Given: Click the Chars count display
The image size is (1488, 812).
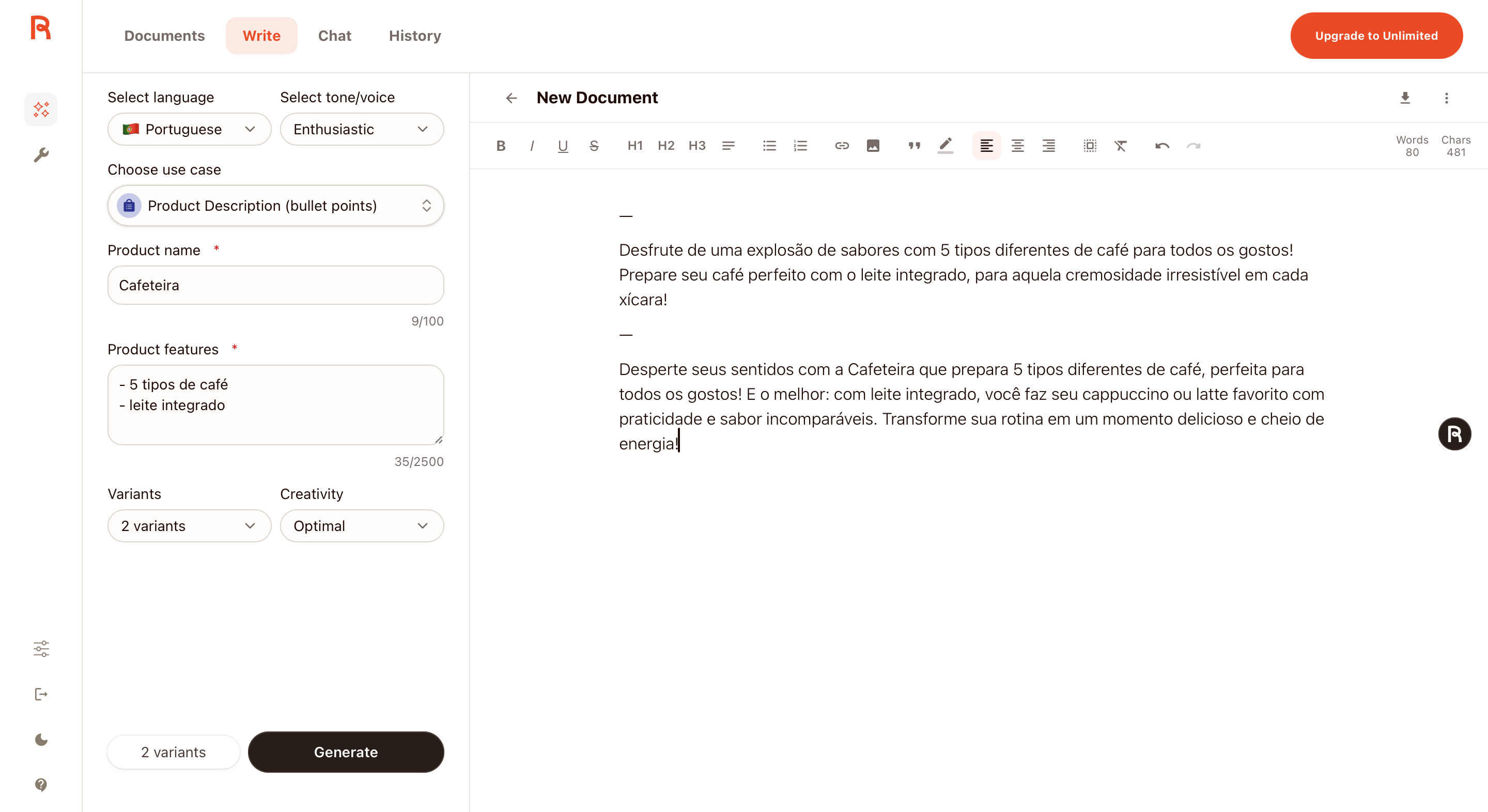Looking at the screenshot, I should click(x=1455, y=146).
